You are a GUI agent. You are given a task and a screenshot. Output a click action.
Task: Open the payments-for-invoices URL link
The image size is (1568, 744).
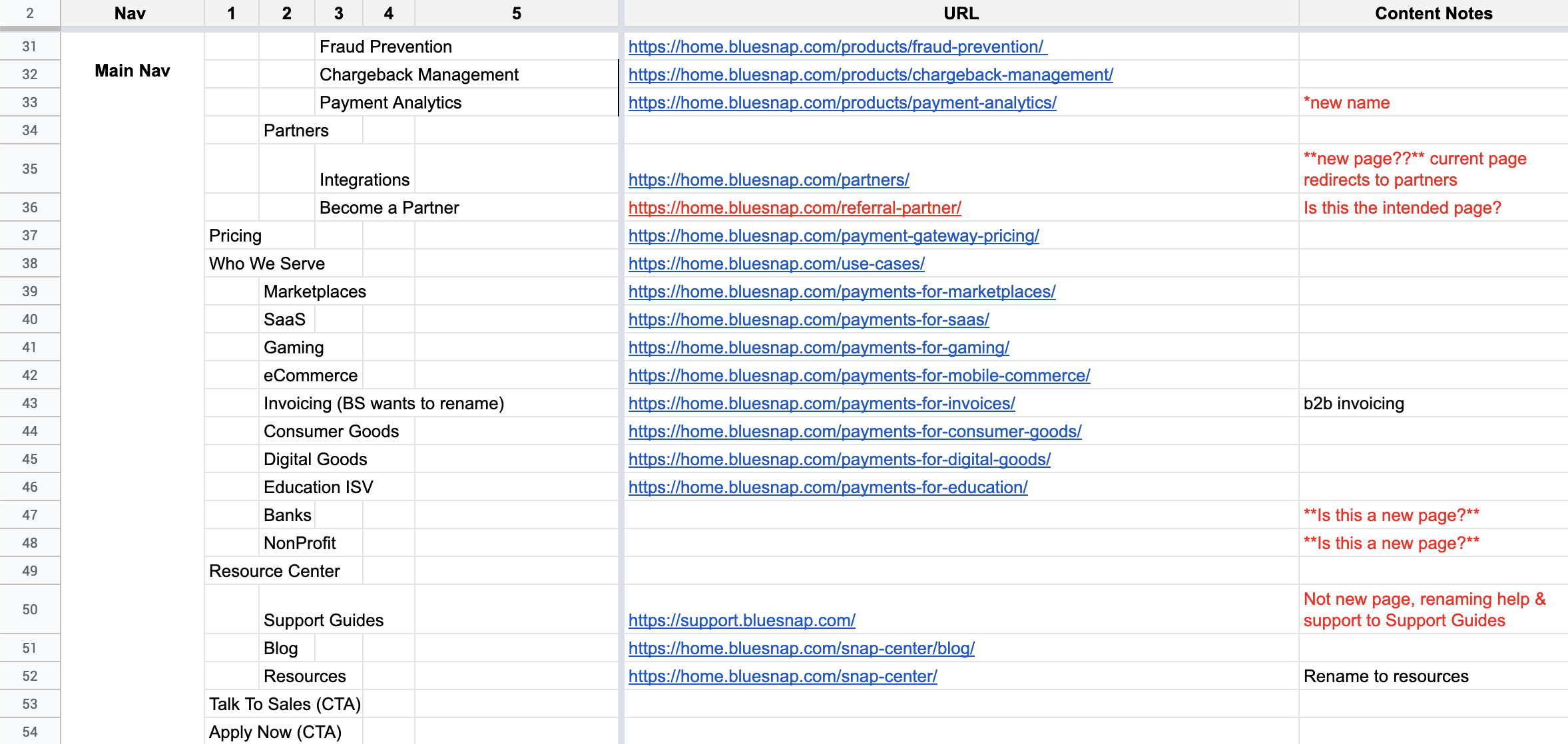(x=822, y=403)
